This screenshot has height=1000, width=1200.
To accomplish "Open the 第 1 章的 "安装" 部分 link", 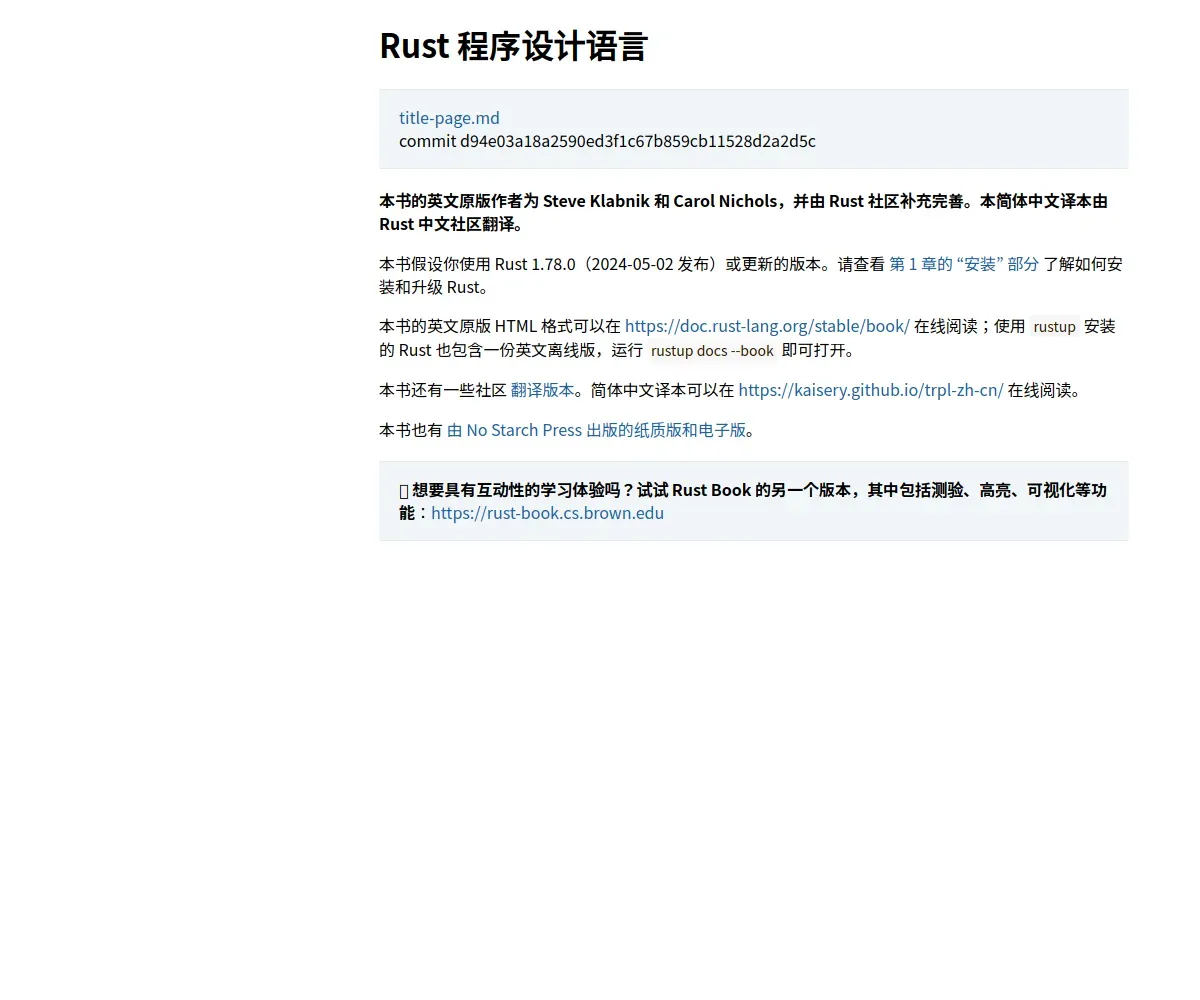I will click(964, 264).
